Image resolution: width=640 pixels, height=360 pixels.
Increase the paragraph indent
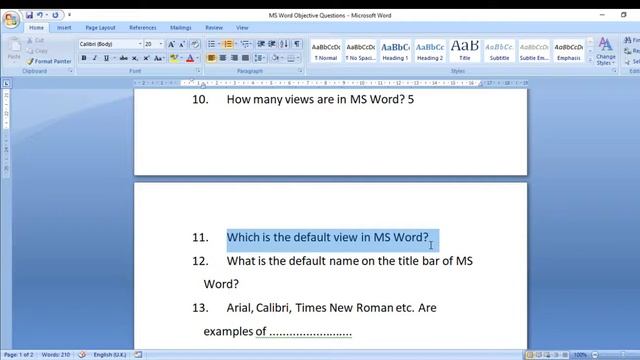coord(272,44)
